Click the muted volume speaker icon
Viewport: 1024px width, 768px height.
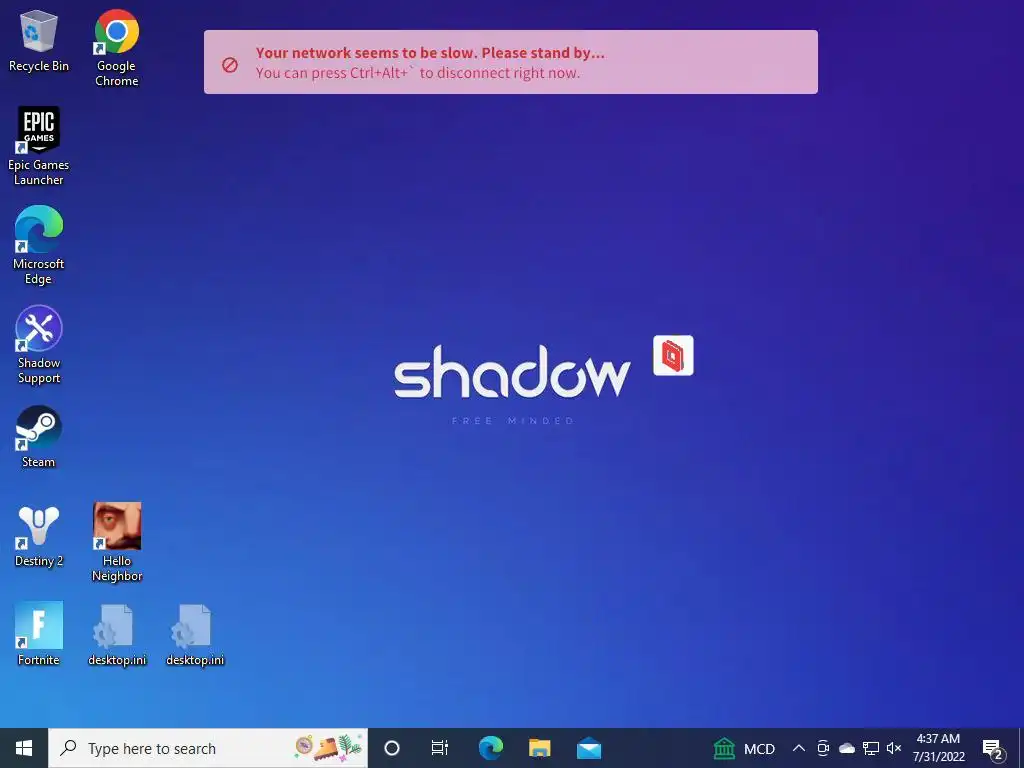click(x=894, y=748)
